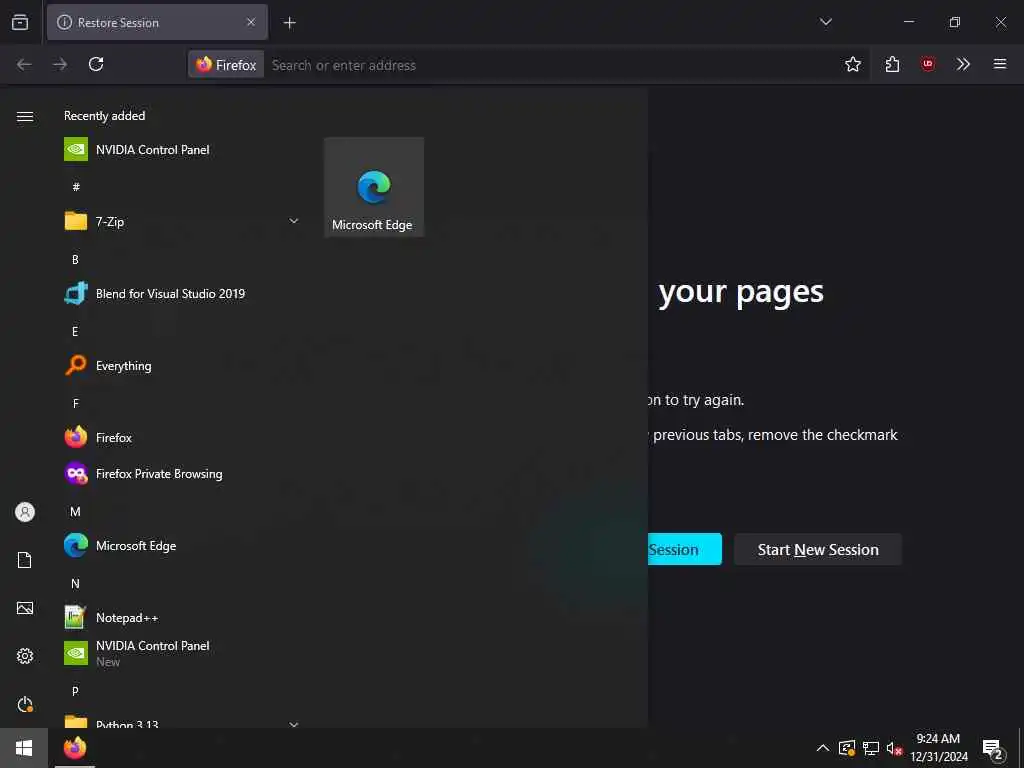Open a new tab with plus button
This screenshot has height=768, width=1024.
289,23
